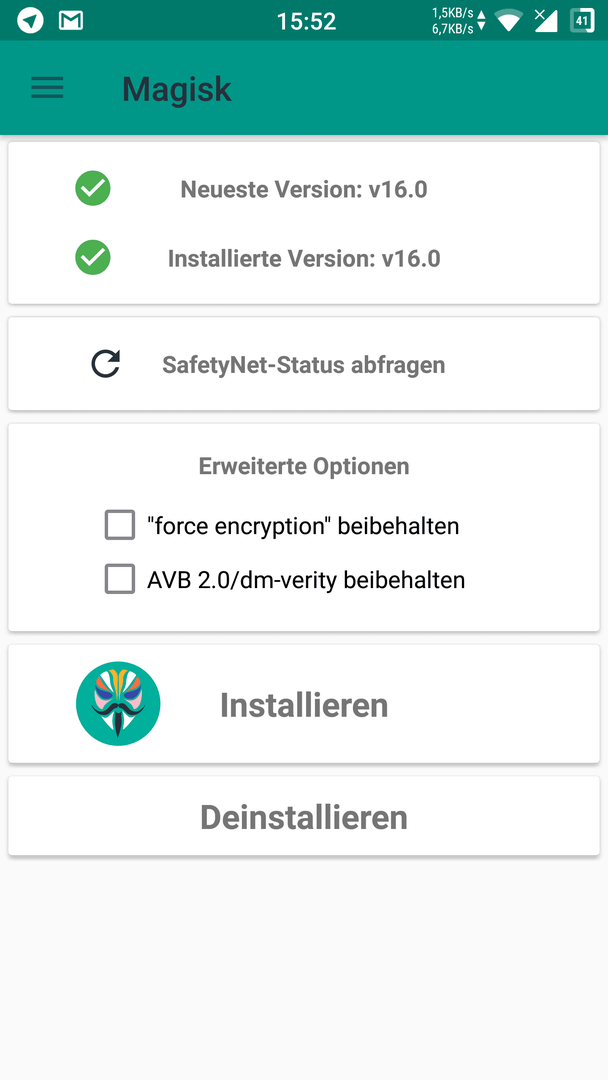Tap the "force encryption" beibehalten label
The height and width of the screenshot is (1080, 608).
pos(303,526)
